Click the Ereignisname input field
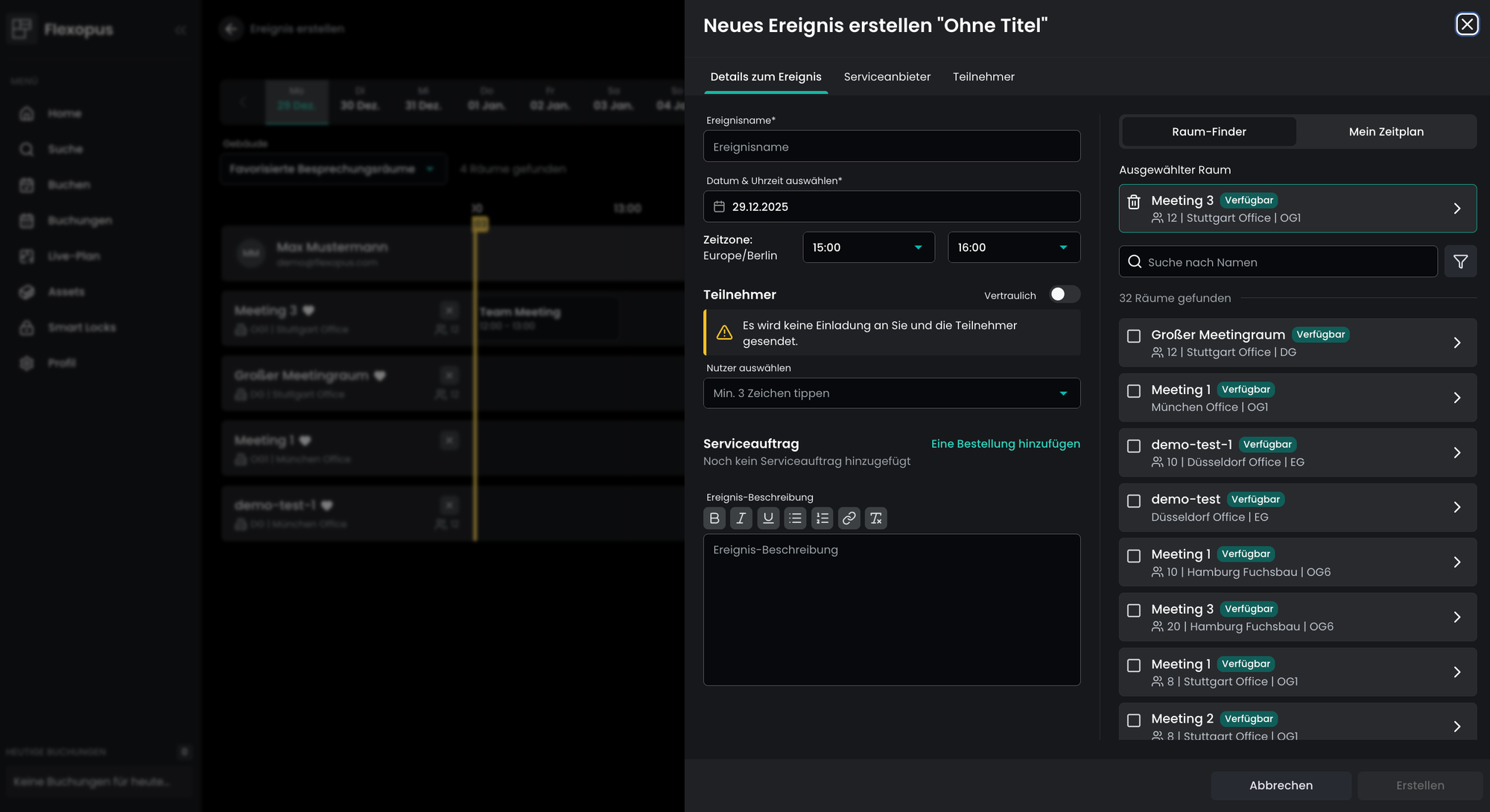Screen dimensions: 1490x812 (x=891, y=147)
